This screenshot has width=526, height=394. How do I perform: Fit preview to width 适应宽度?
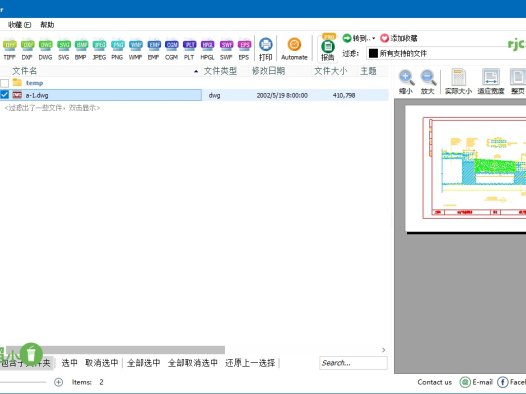(491, 82)
